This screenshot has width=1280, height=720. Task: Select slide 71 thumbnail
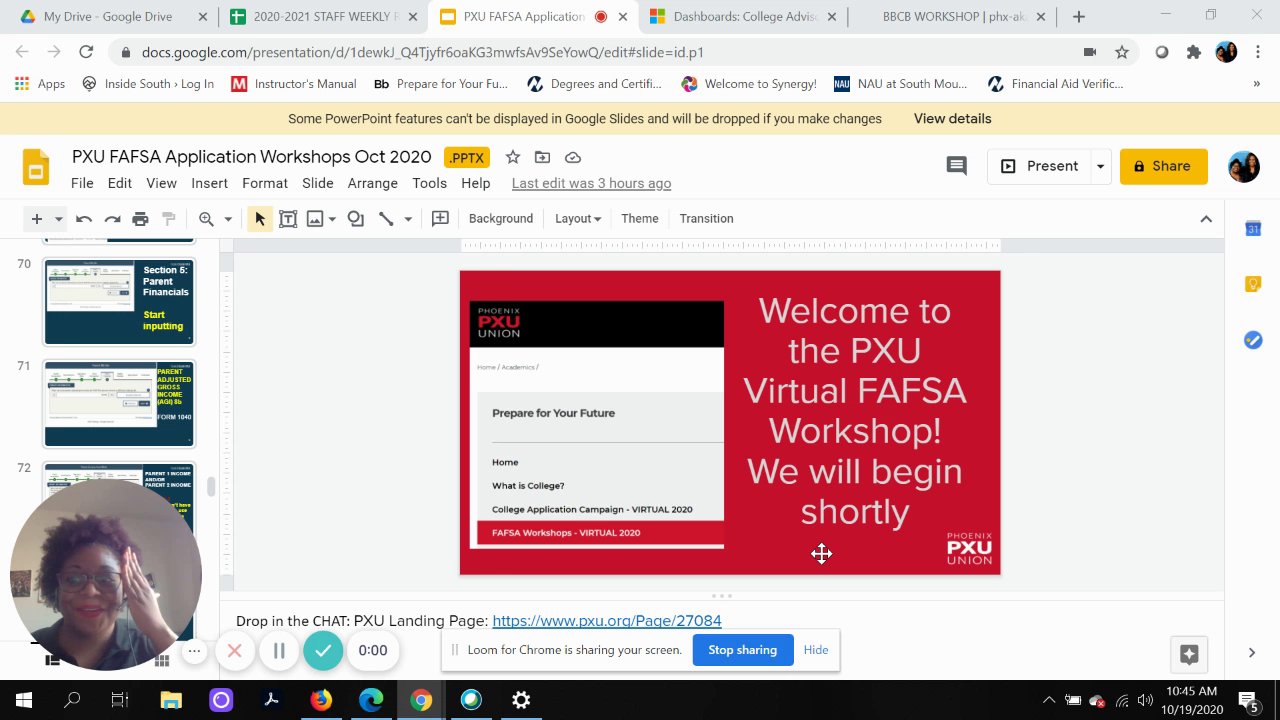pos(119,403)
